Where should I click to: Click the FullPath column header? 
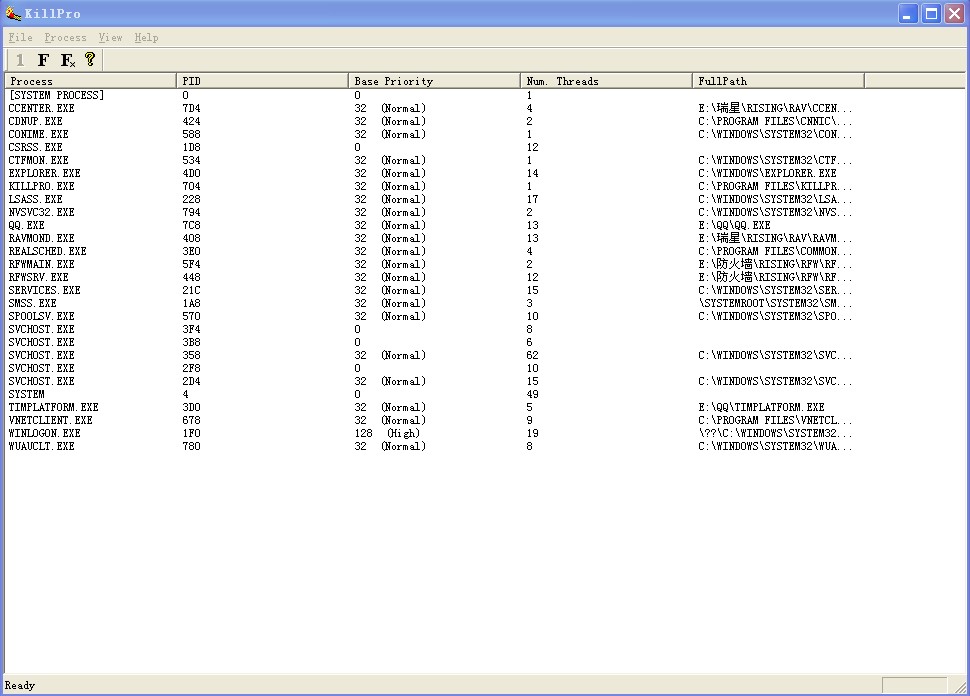[778, 81]
